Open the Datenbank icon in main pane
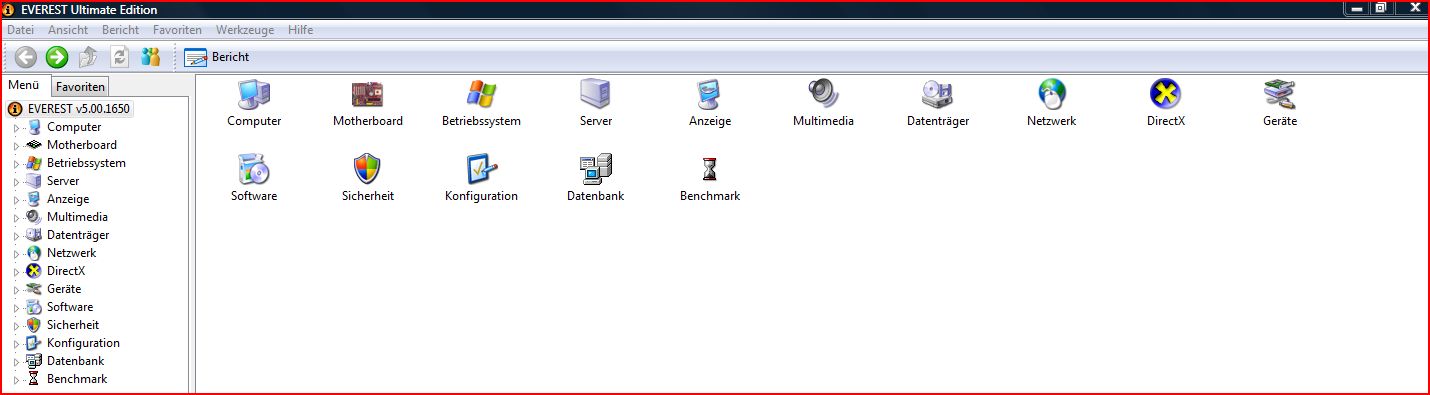This screenshot has height=395, width=1430. [596, 169]
